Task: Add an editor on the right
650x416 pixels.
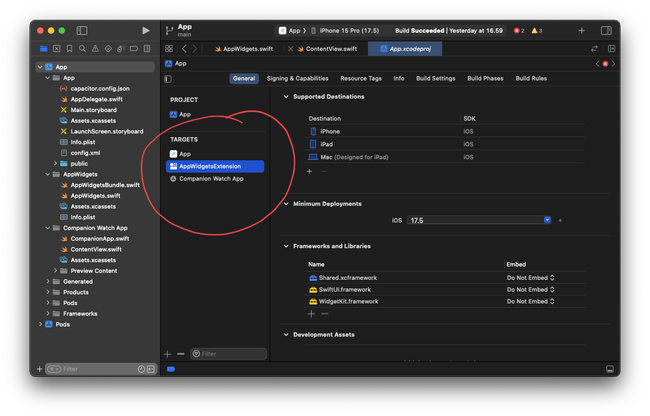Action: tap(611, 49)
